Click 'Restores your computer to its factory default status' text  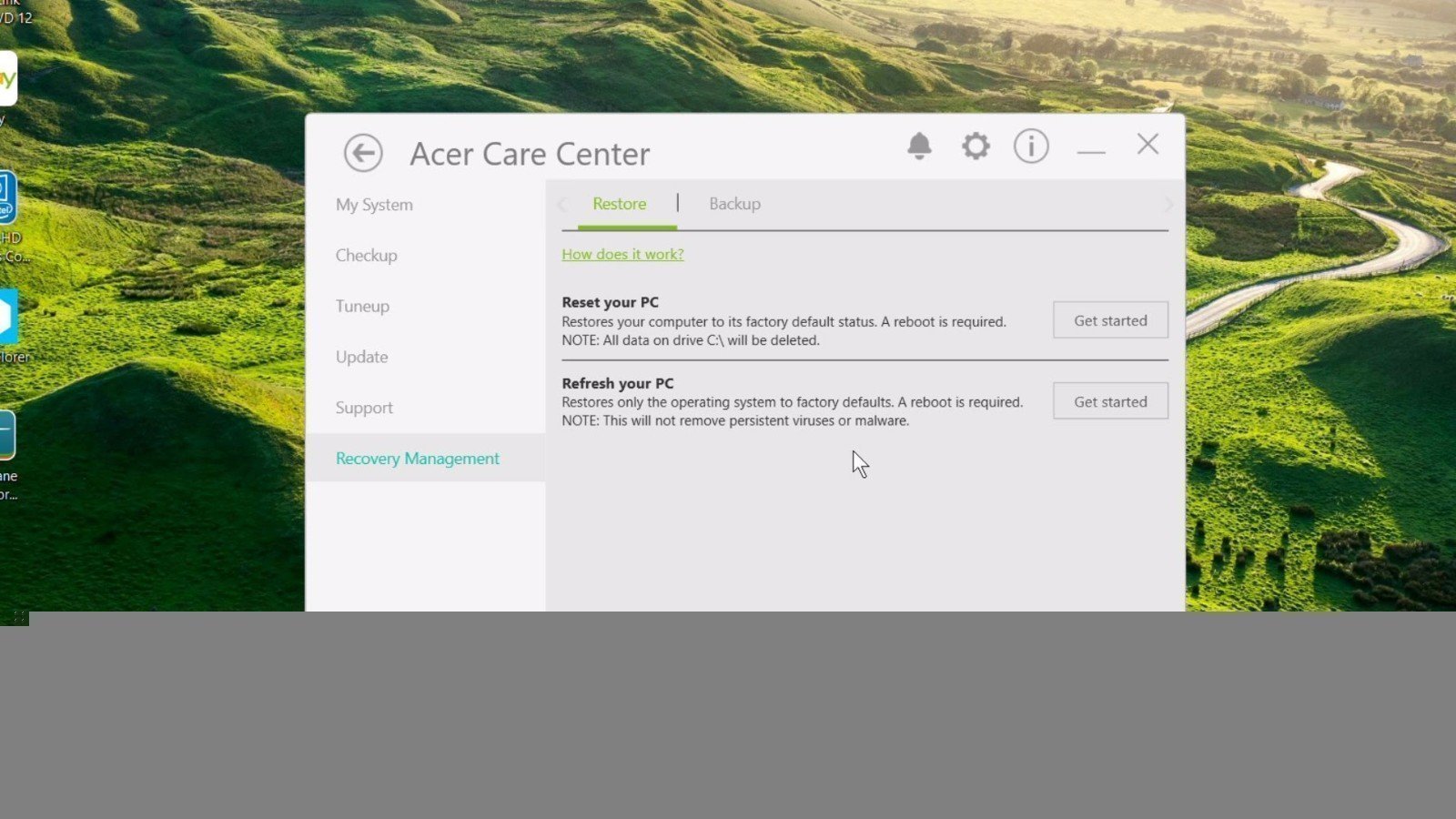click(x=784, y=322)
